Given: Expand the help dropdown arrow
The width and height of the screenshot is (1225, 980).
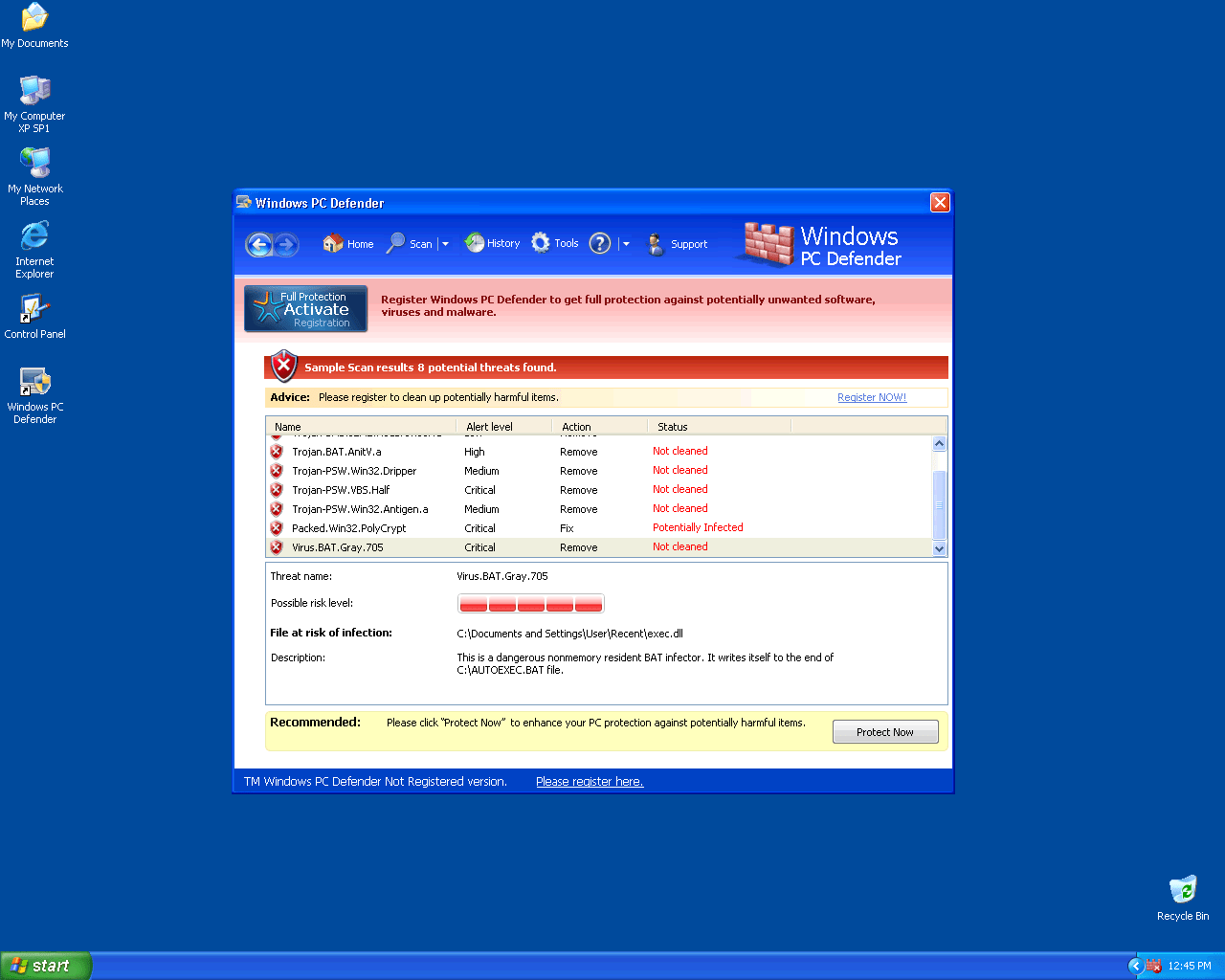Looking at the screenshot, I should click(626, 244).
